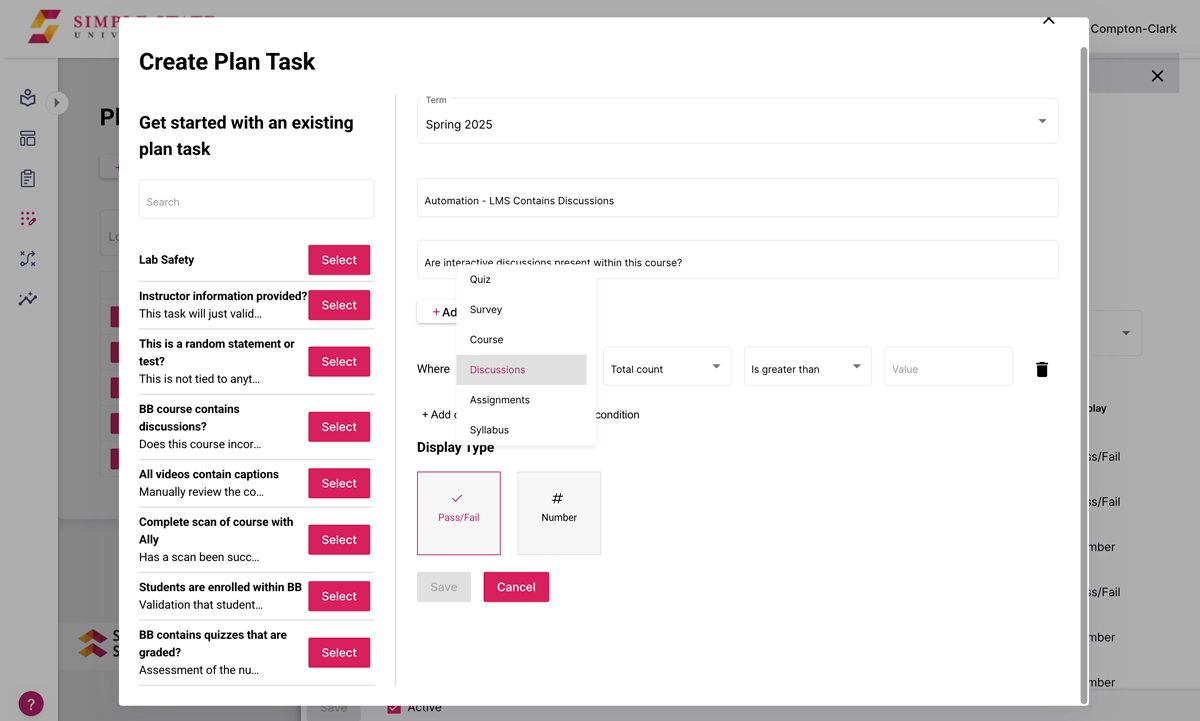Click the analytics trend-line icon in sidebar
1200x721 pixels.
pos(27,298)
